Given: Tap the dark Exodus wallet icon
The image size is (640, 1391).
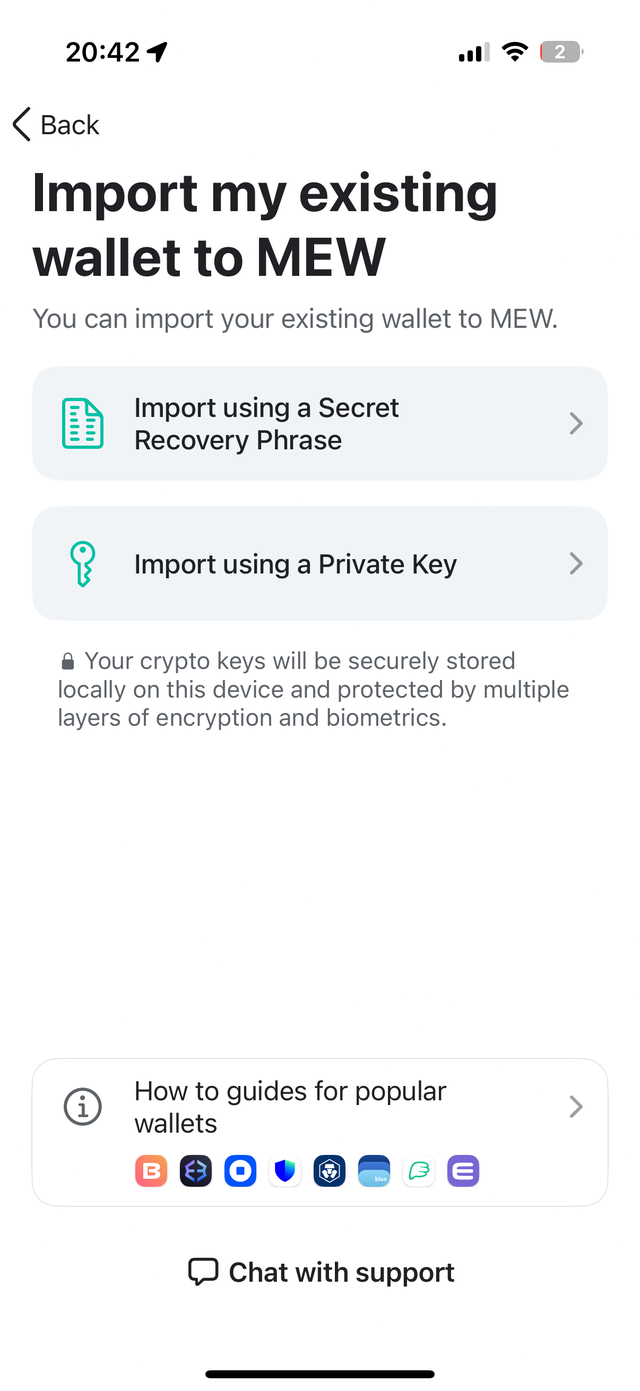Looking at the screenshot, I should click(196, 1170).
